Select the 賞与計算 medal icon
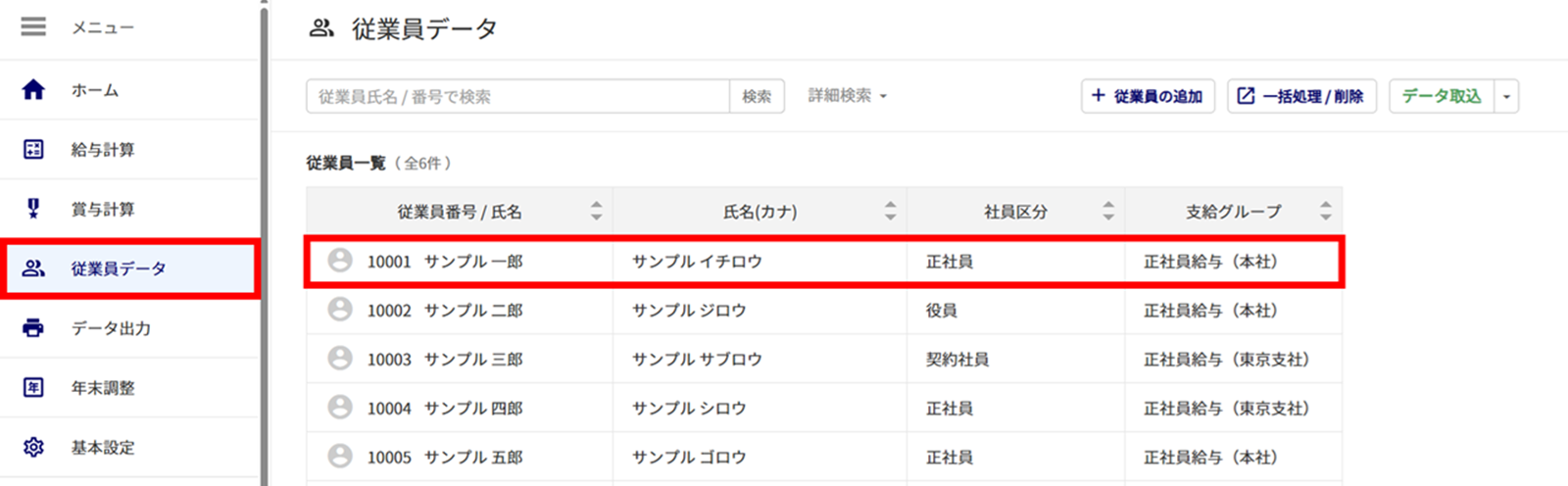 coord(33,209)
